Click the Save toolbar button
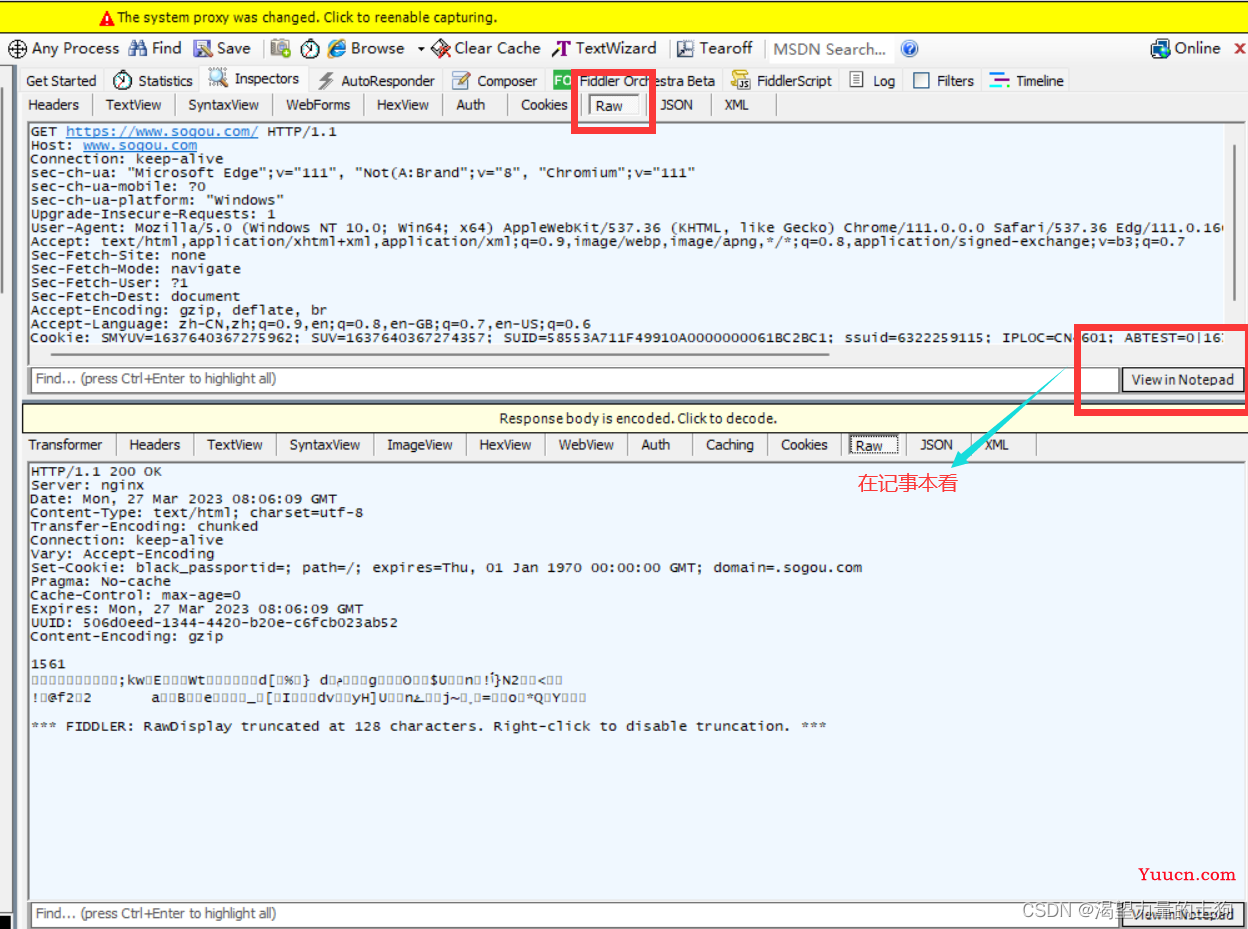 pyautogui.click(x=222, y=48)
